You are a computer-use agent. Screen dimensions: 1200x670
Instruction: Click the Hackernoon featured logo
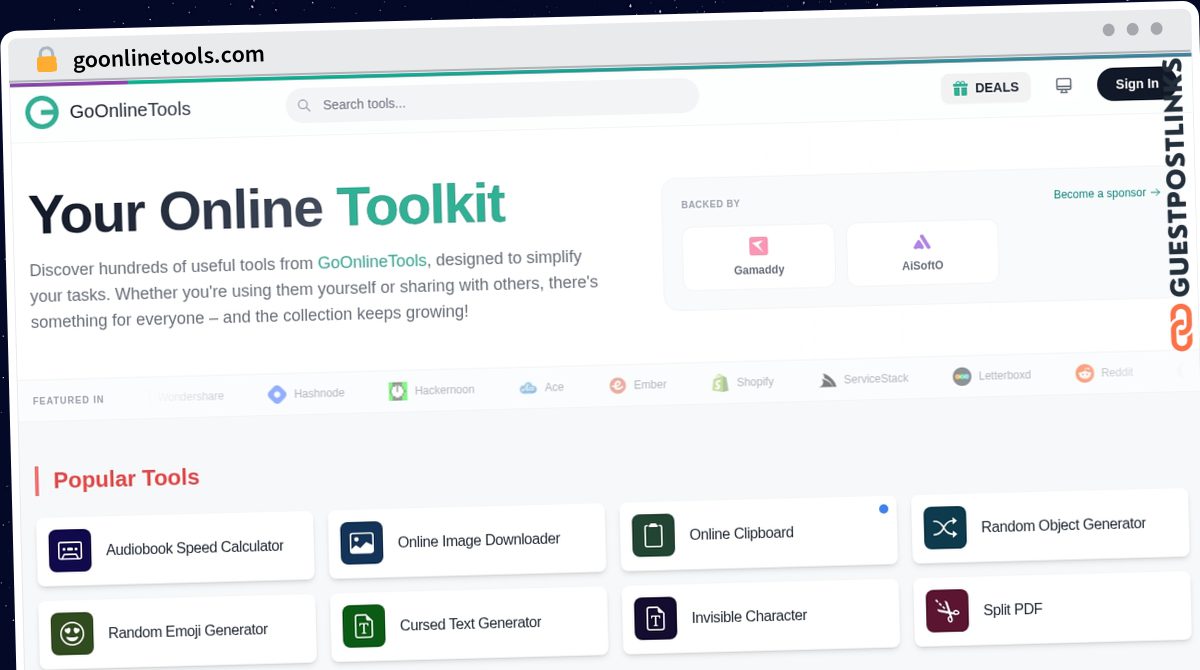click(398, 391)
